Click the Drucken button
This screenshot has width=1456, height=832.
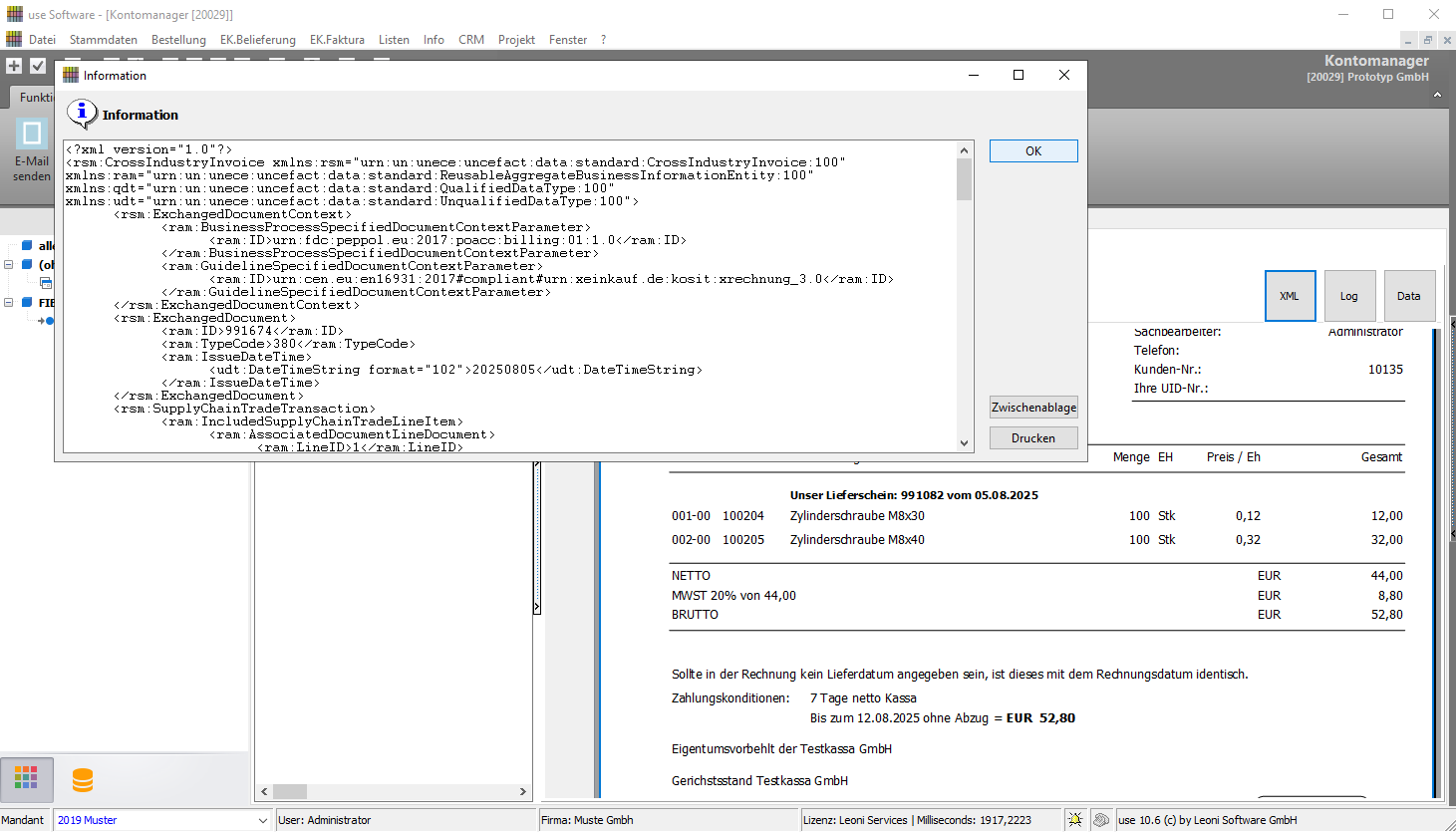pyautogui.click(x=1033, y=438)
